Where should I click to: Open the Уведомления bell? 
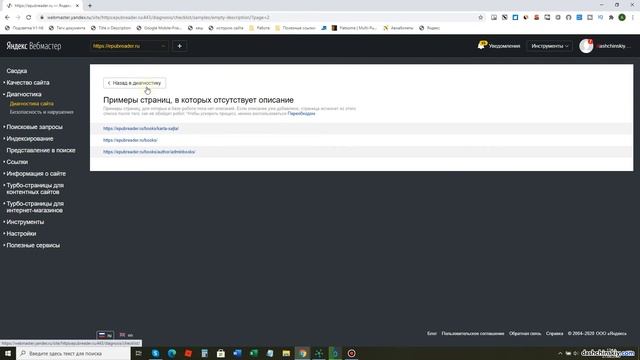point(499,46)
